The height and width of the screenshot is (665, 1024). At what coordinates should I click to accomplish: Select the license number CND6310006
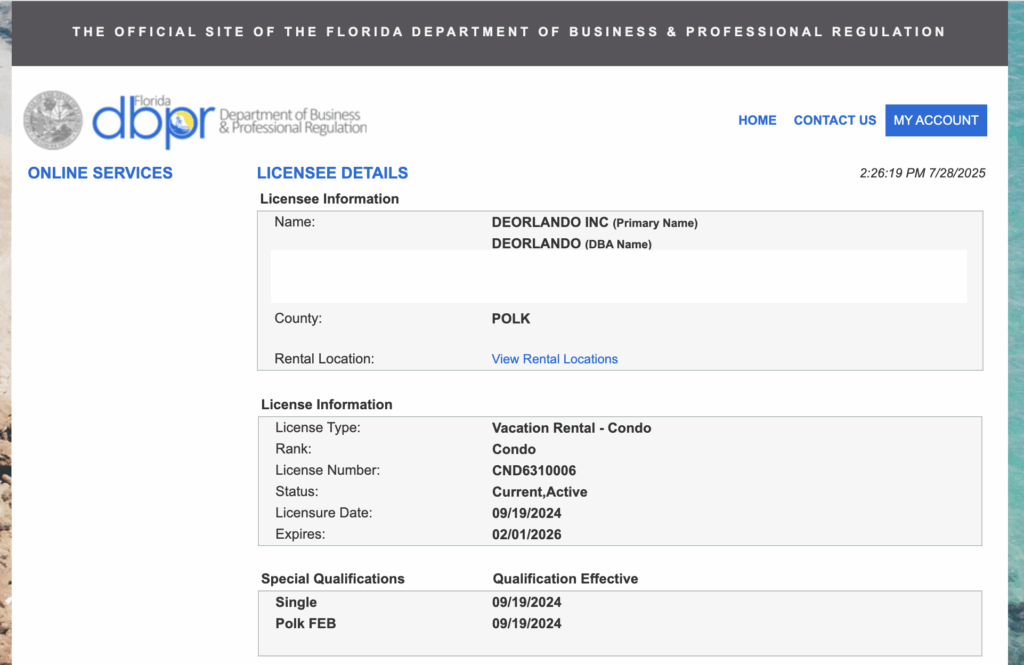click(x=533, y=470)
